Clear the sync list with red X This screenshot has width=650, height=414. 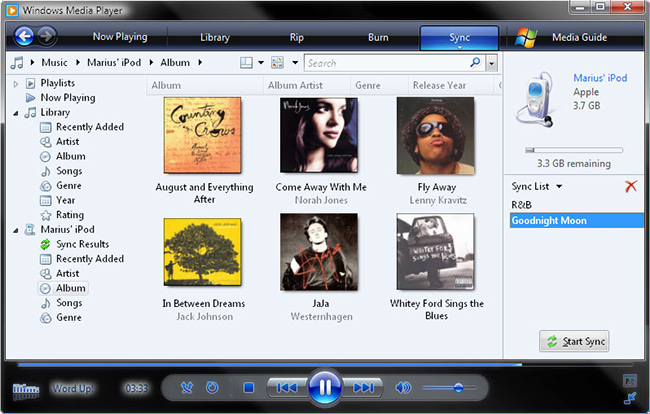click(630, 187)
